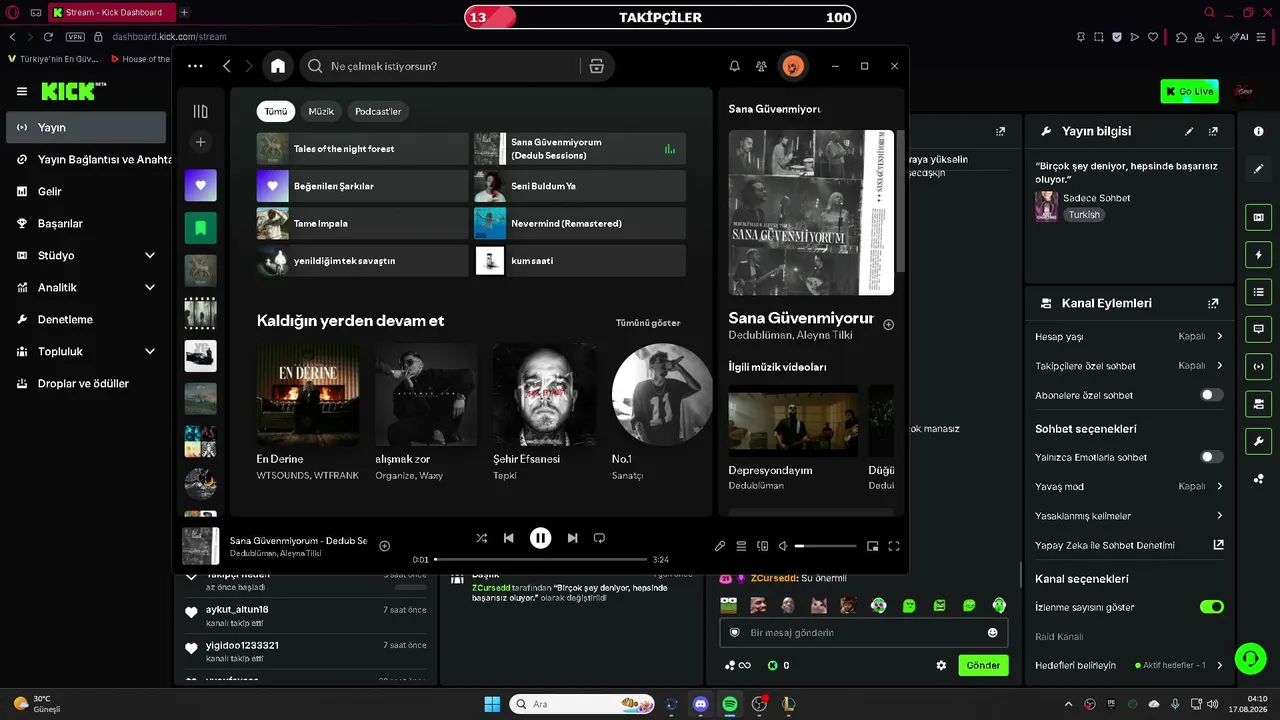Pop out the Kanal Eylemleri panel

pyautogui.click(x=1213, y=303)
